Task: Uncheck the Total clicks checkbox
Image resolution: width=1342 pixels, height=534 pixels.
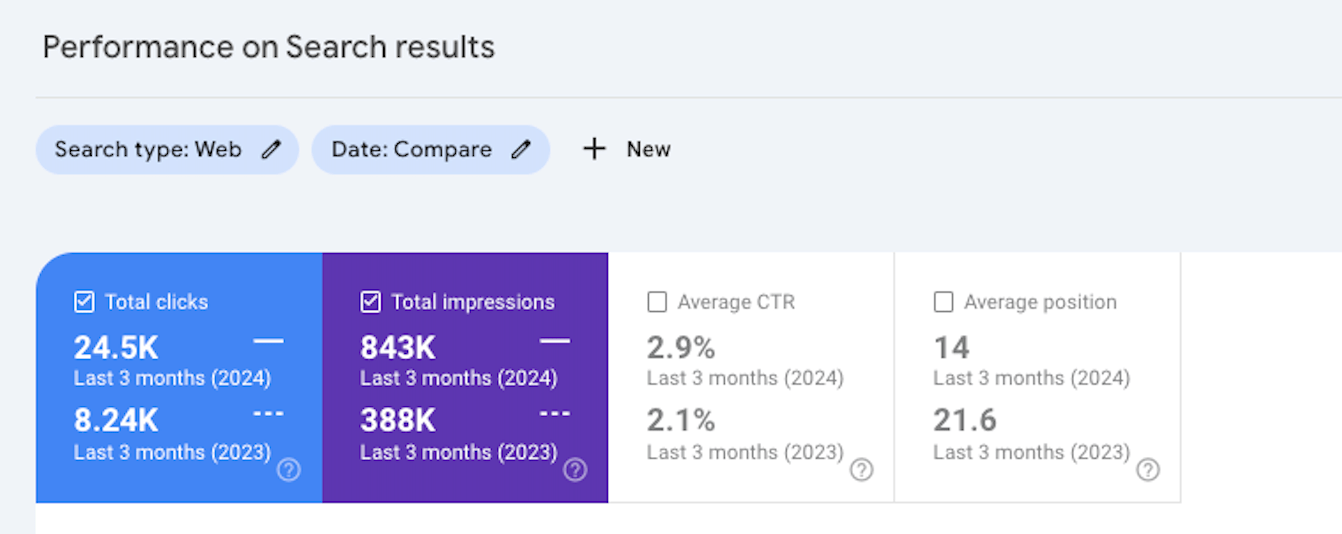Action: click(84, 302)
